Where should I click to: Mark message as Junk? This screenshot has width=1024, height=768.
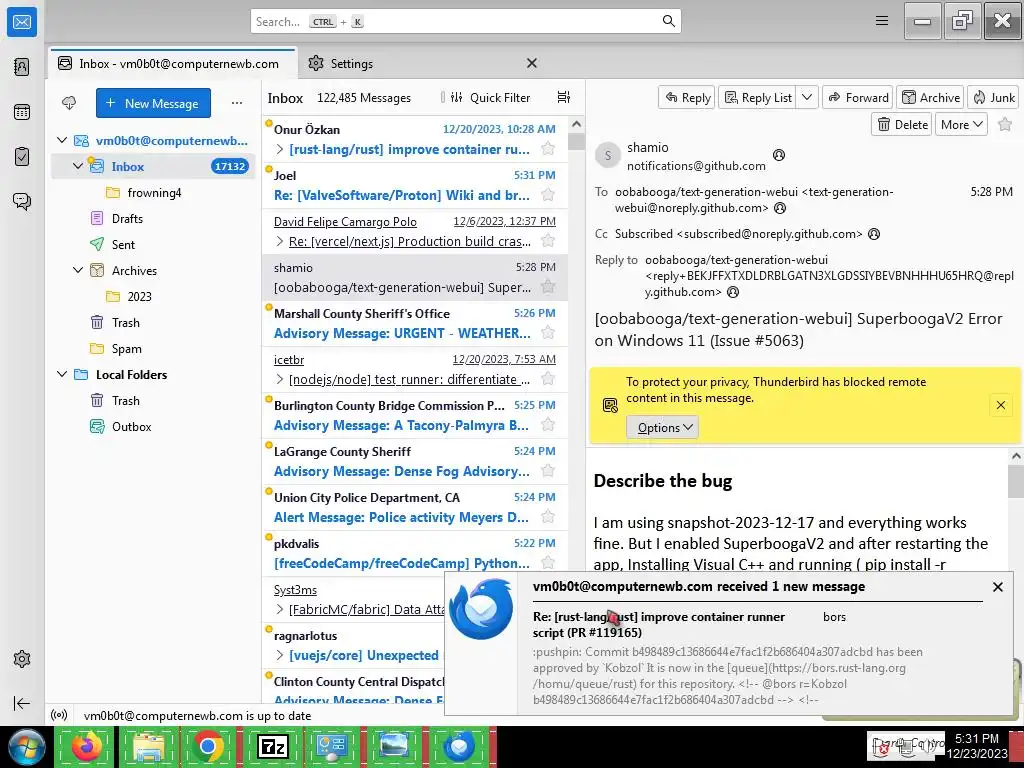pos(994,97)
